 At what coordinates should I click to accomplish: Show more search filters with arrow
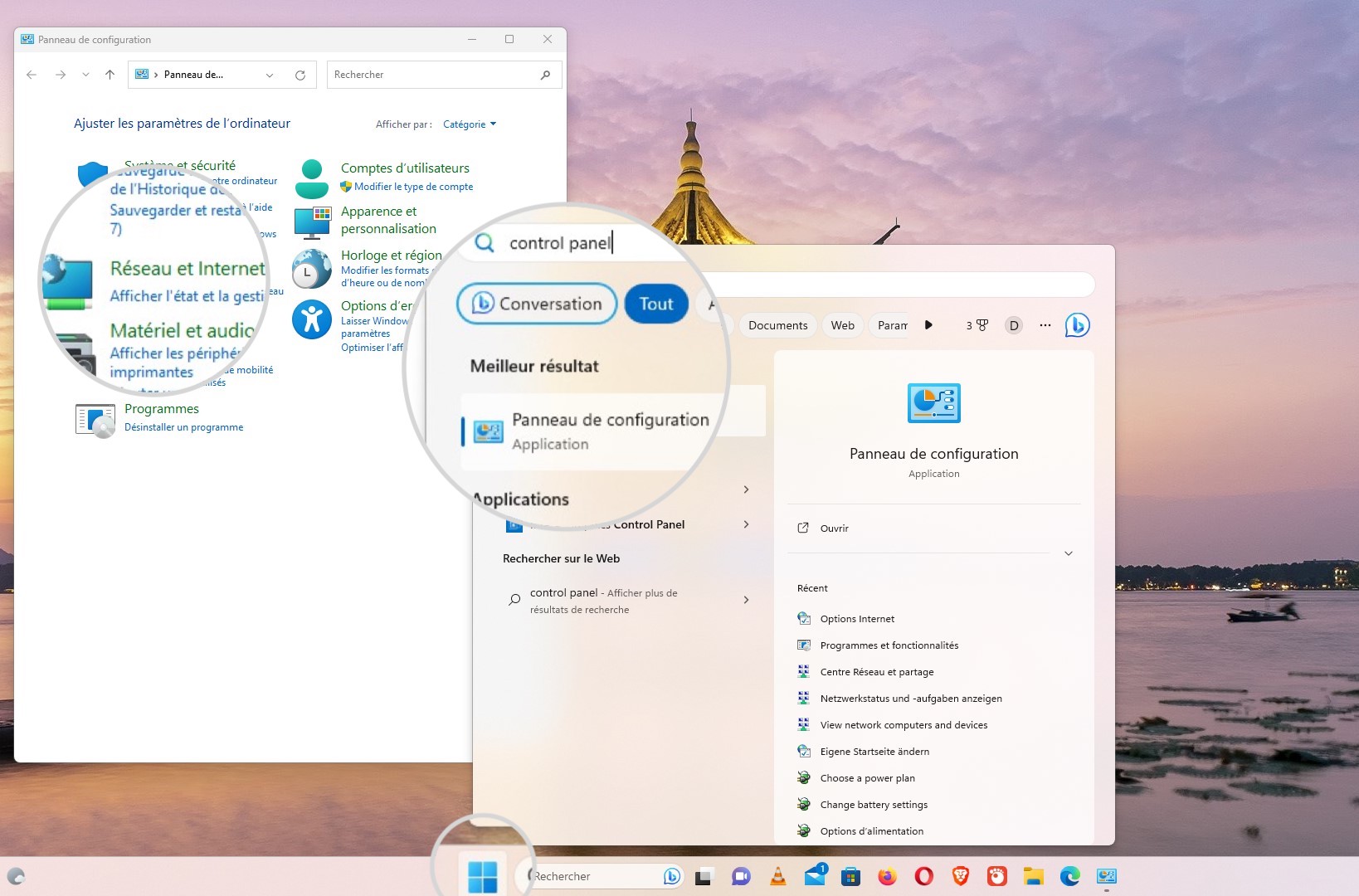click(928, 325)
